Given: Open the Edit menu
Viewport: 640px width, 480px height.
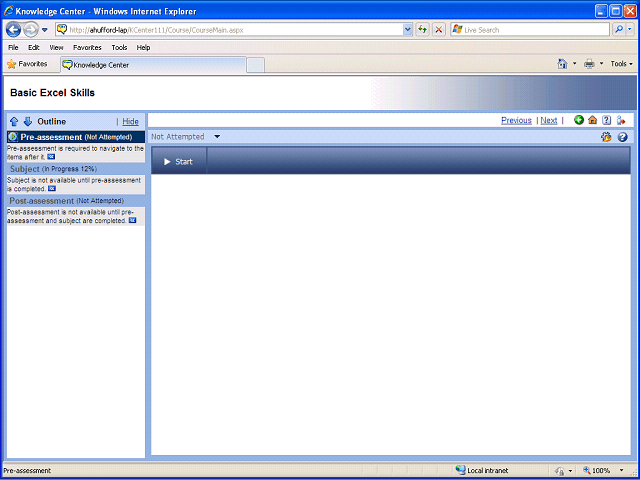Looking at the screenshot, I should 33,47.
